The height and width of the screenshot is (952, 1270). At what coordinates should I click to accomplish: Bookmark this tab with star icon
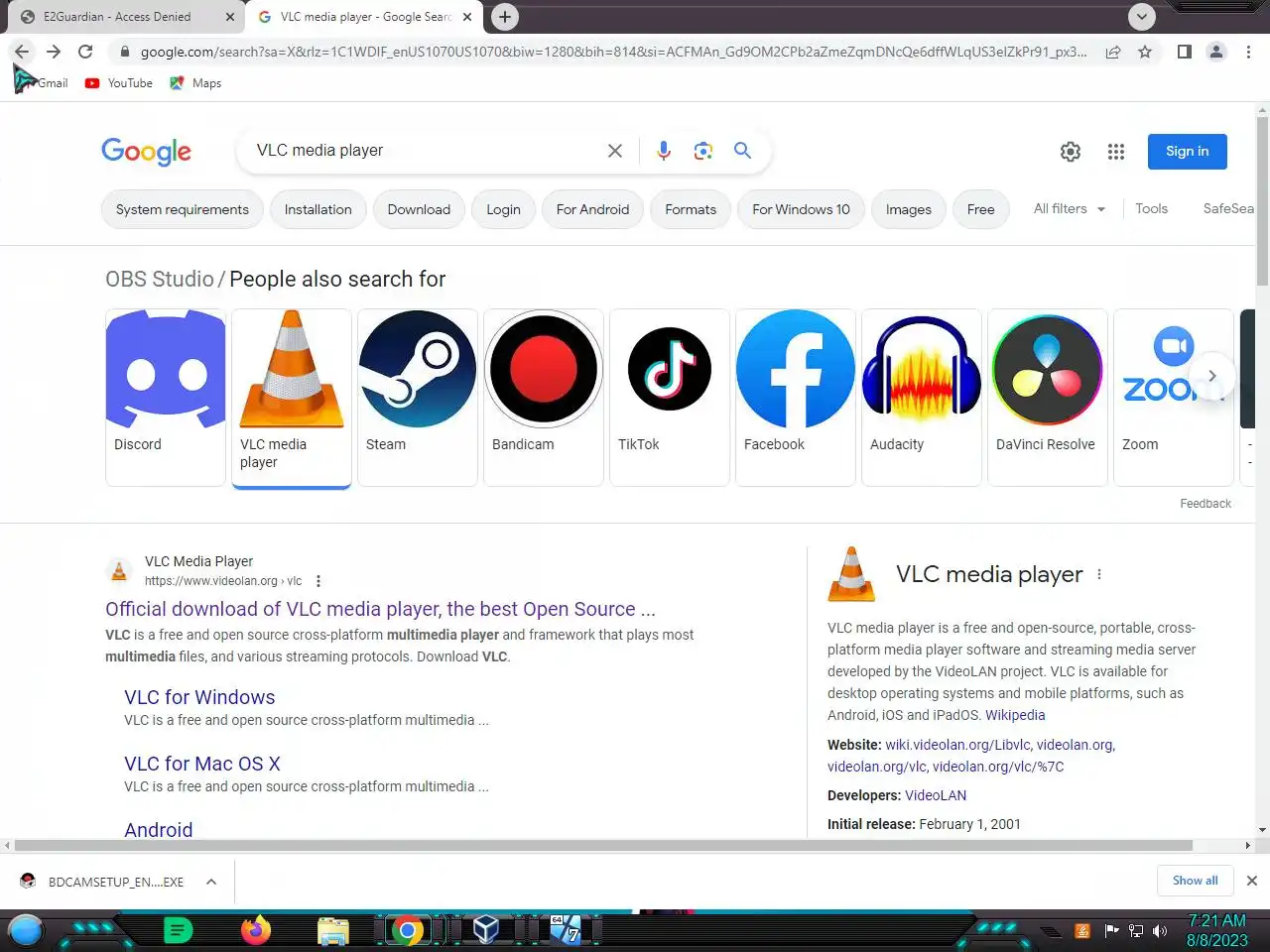[1145, 52]
